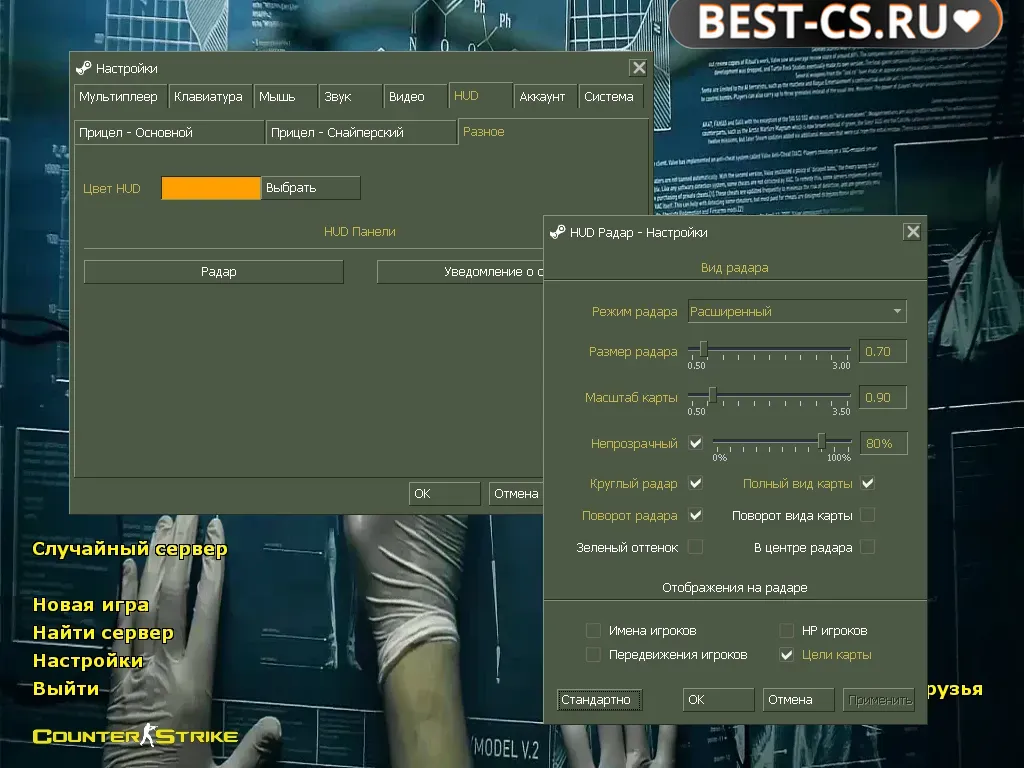Go to the Звук tab

tap(351, 97)
